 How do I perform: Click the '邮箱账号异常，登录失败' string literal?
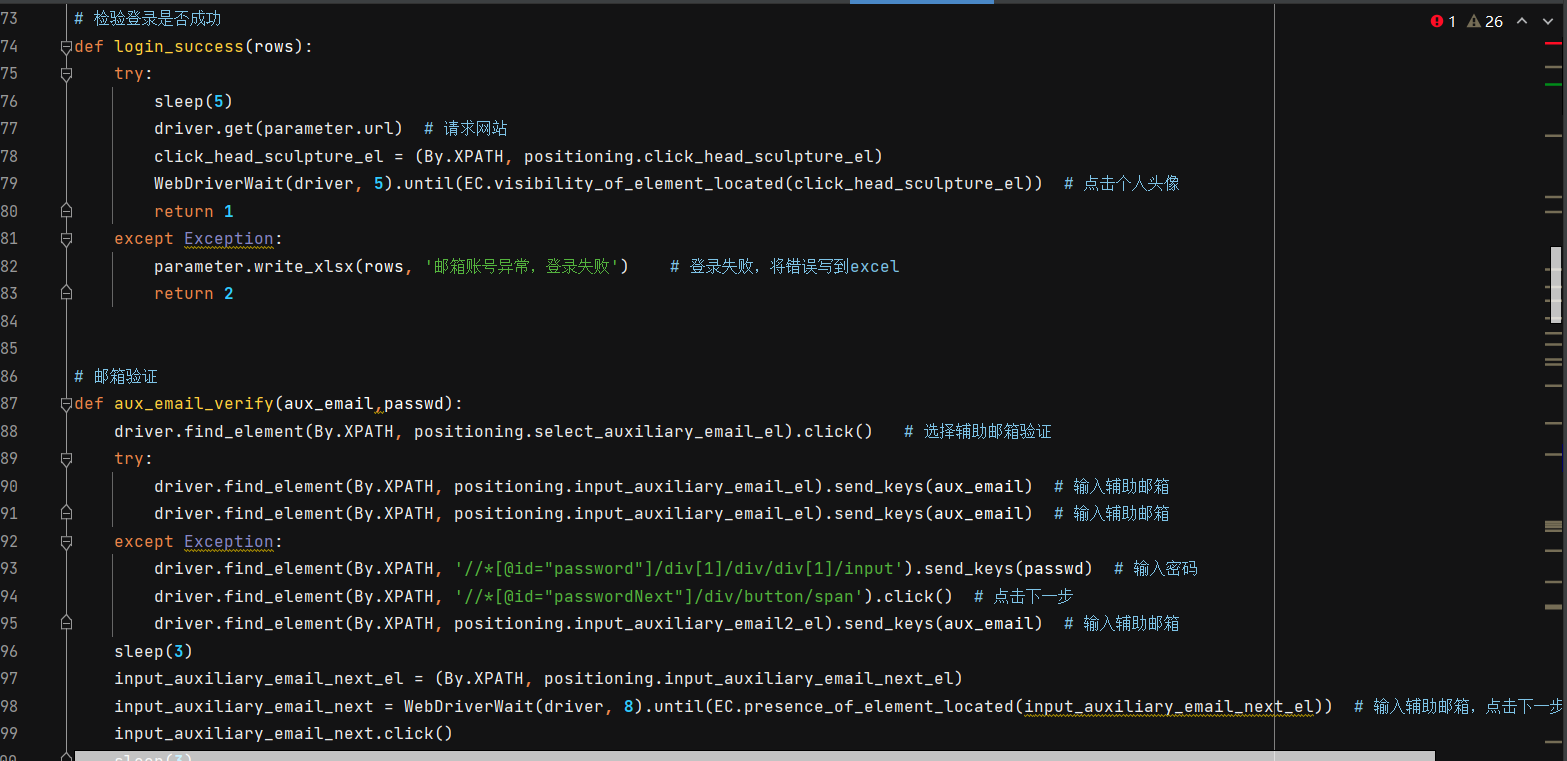point(522,266)
